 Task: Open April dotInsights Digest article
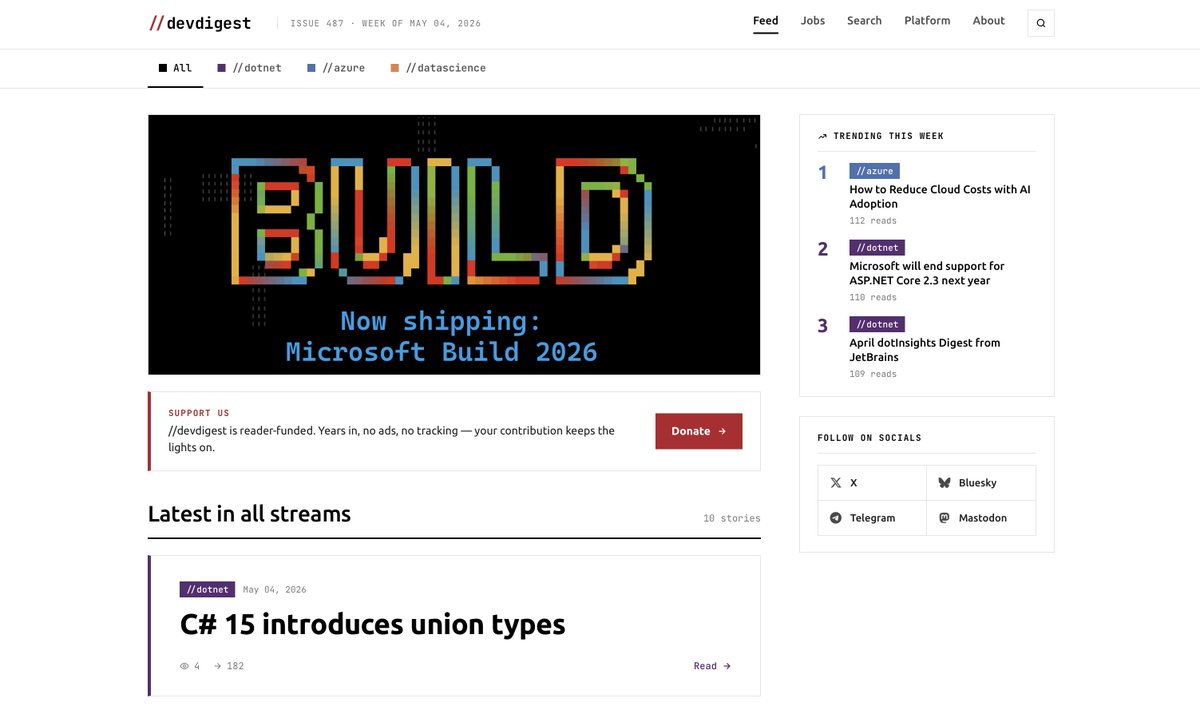point(925,350)
